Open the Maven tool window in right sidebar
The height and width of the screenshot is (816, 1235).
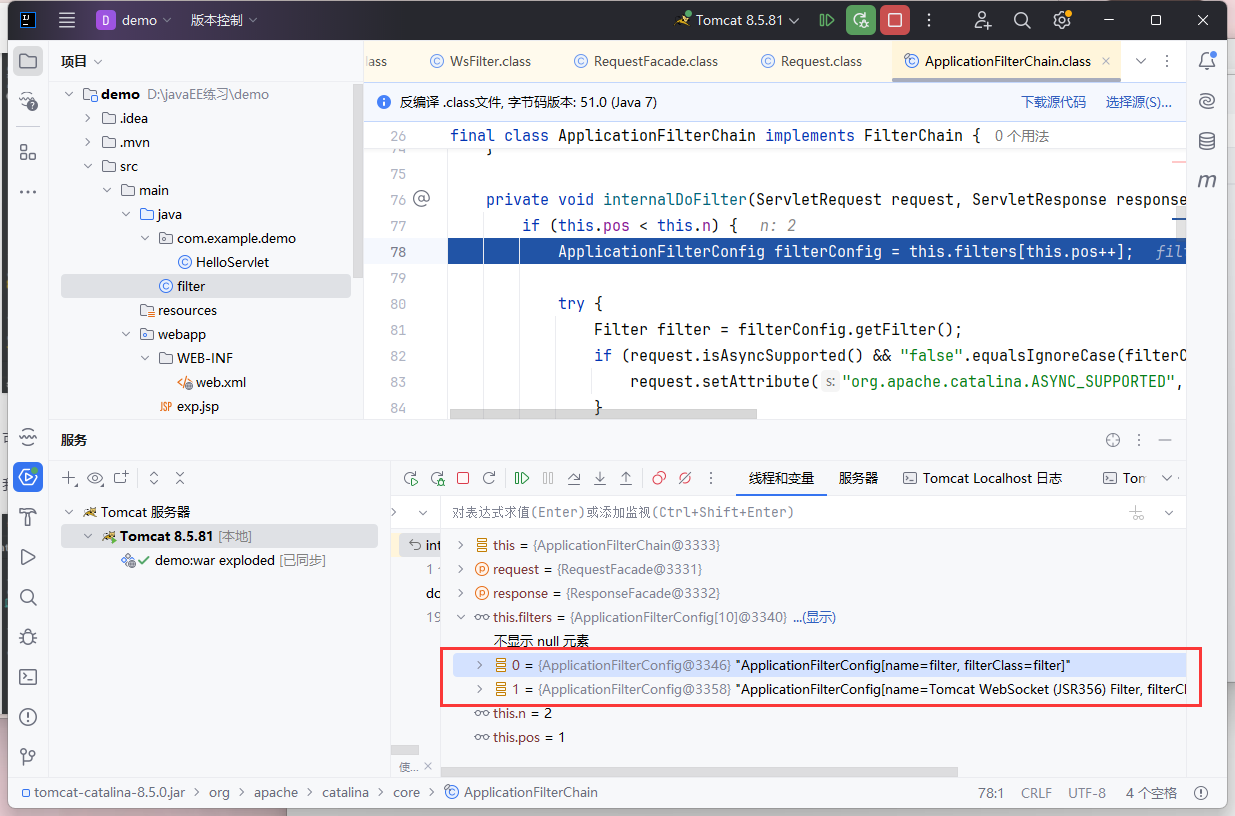pos(1207,180)
